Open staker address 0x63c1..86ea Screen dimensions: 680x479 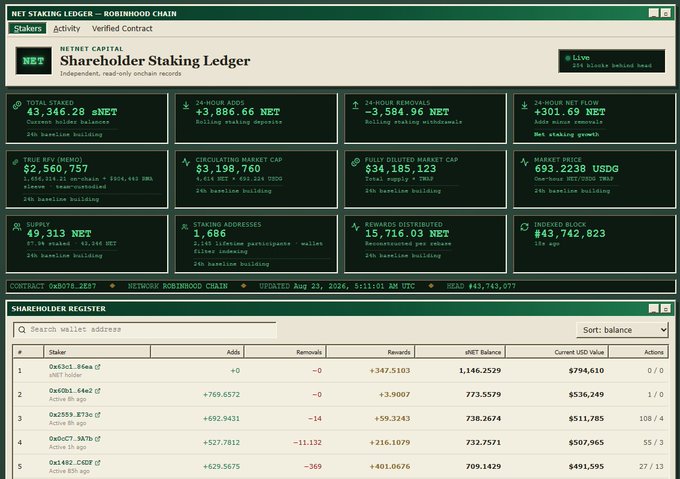[x=71, y=367]
